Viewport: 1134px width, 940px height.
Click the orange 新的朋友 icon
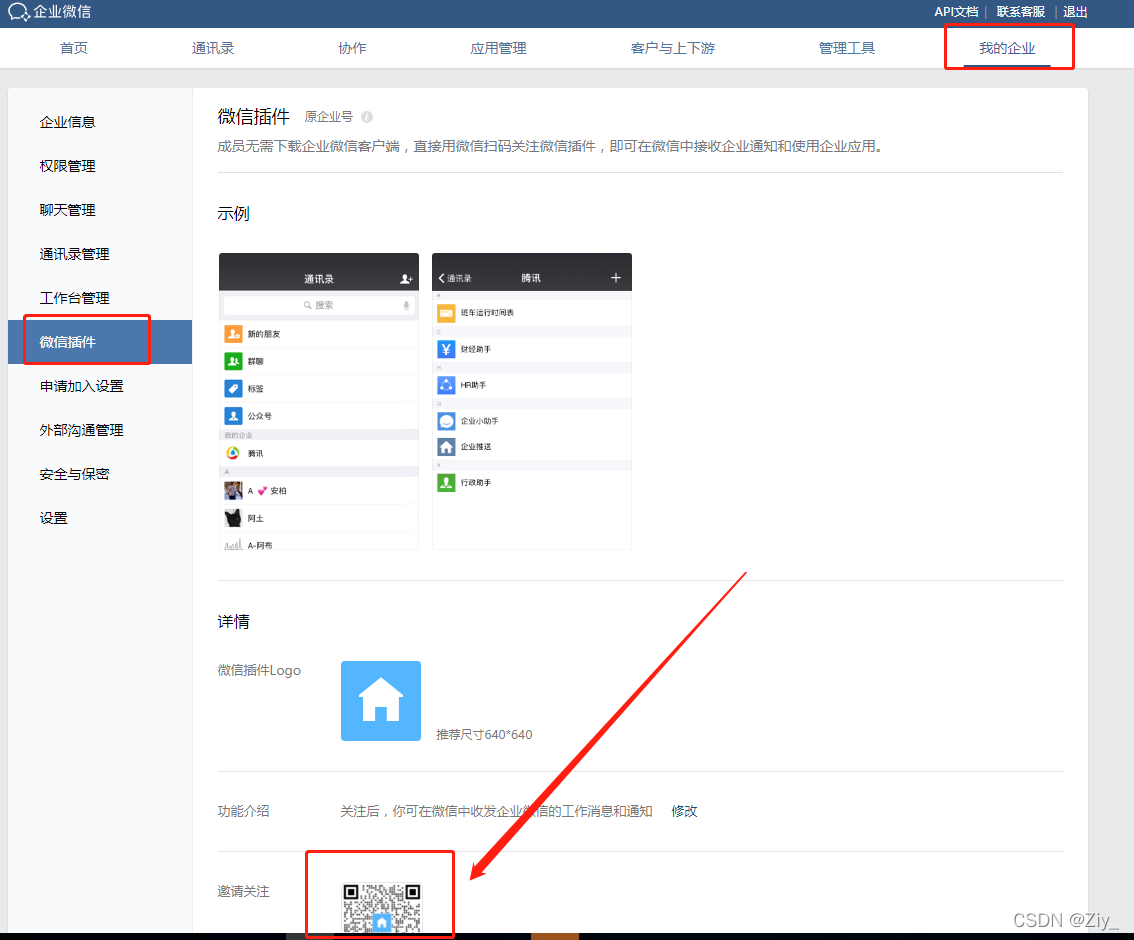[x=233, y=333]
